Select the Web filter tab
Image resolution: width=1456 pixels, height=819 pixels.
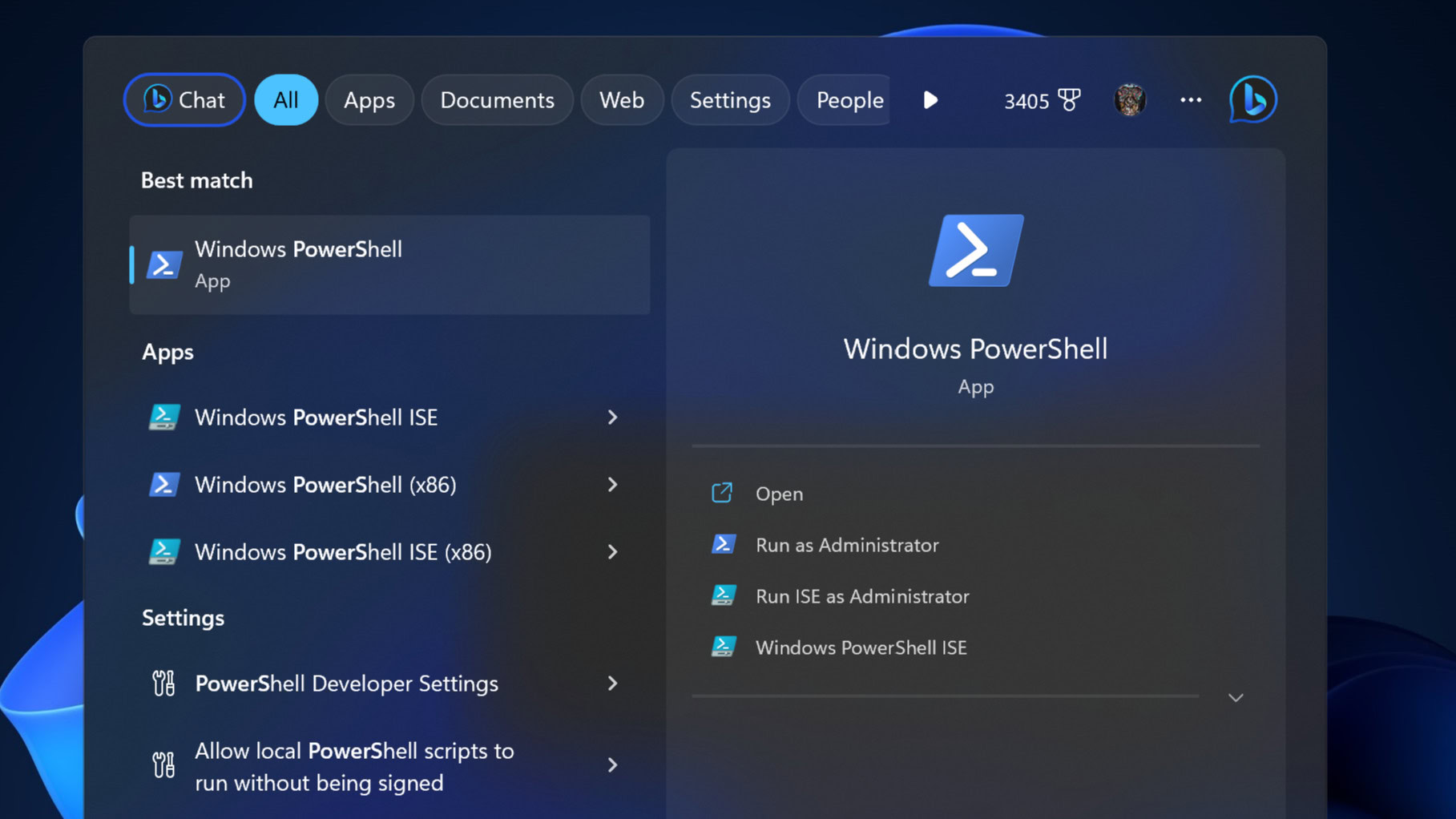coord(622,100)
